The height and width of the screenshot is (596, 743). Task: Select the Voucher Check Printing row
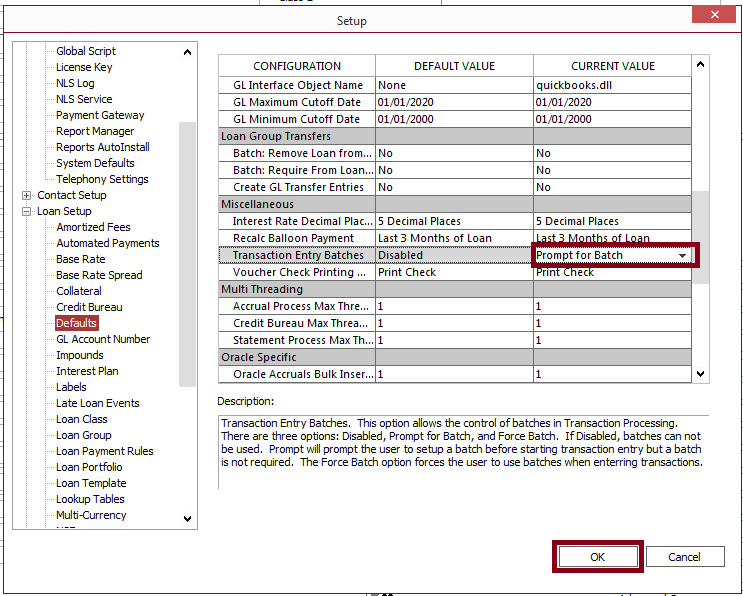coord(455,272)
